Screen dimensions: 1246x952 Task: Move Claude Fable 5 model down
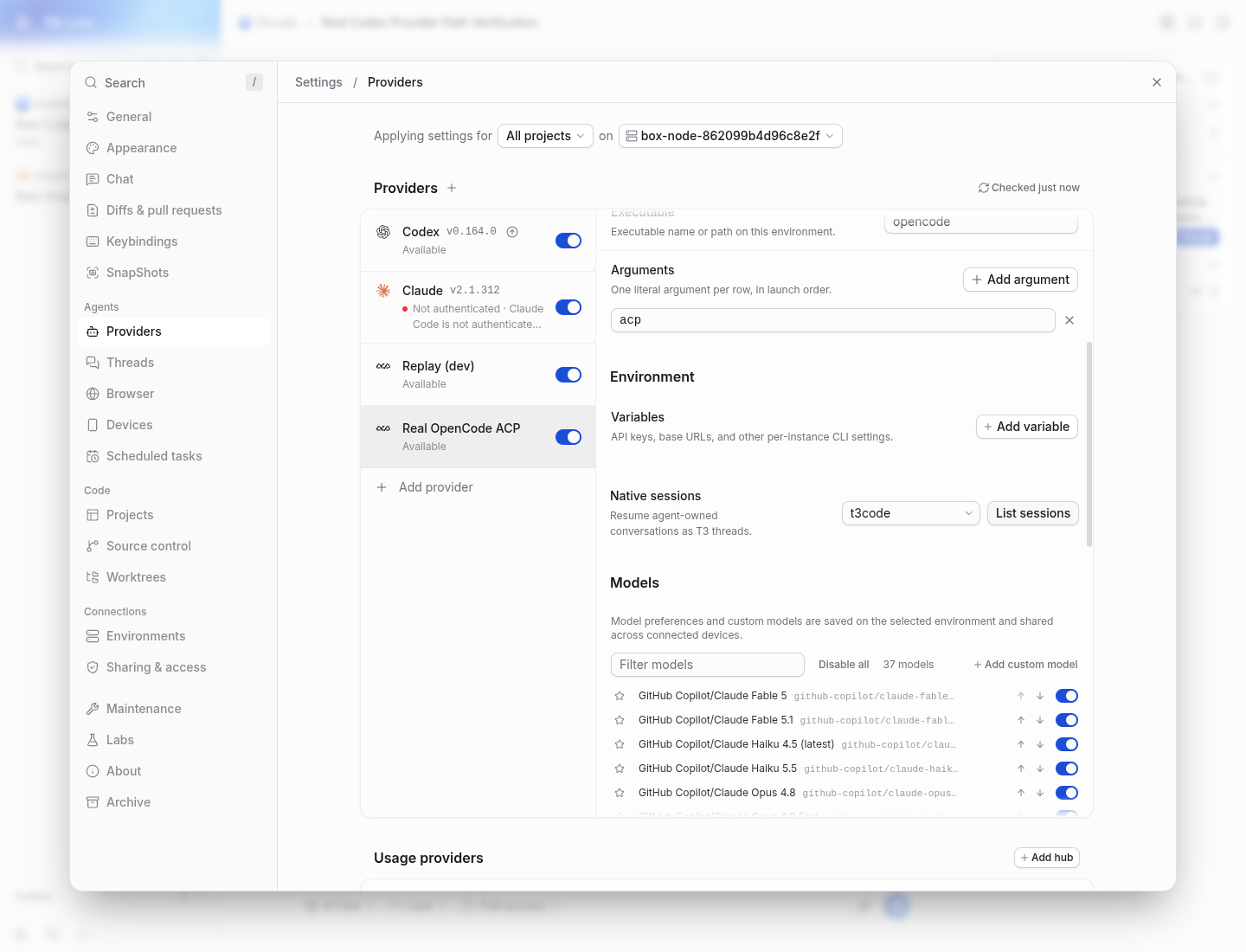(x=1040, y=696)
